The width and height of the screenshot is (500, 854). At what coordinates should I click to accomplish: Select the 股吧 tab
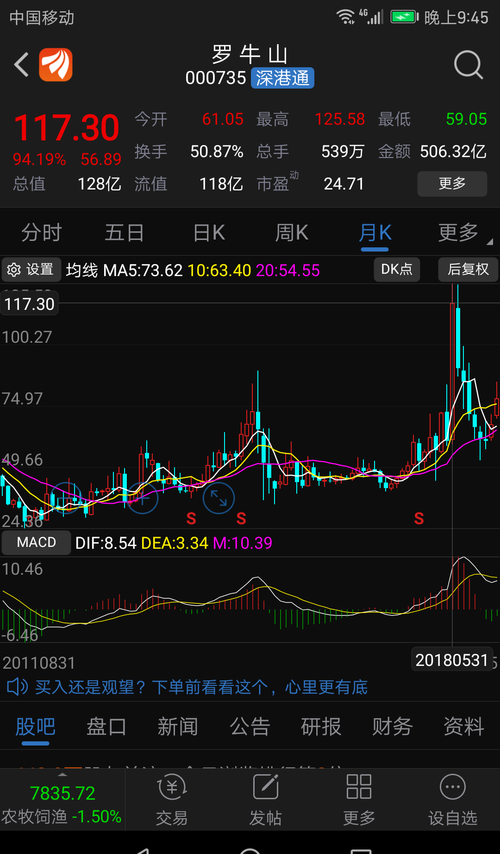click(35, 727)
